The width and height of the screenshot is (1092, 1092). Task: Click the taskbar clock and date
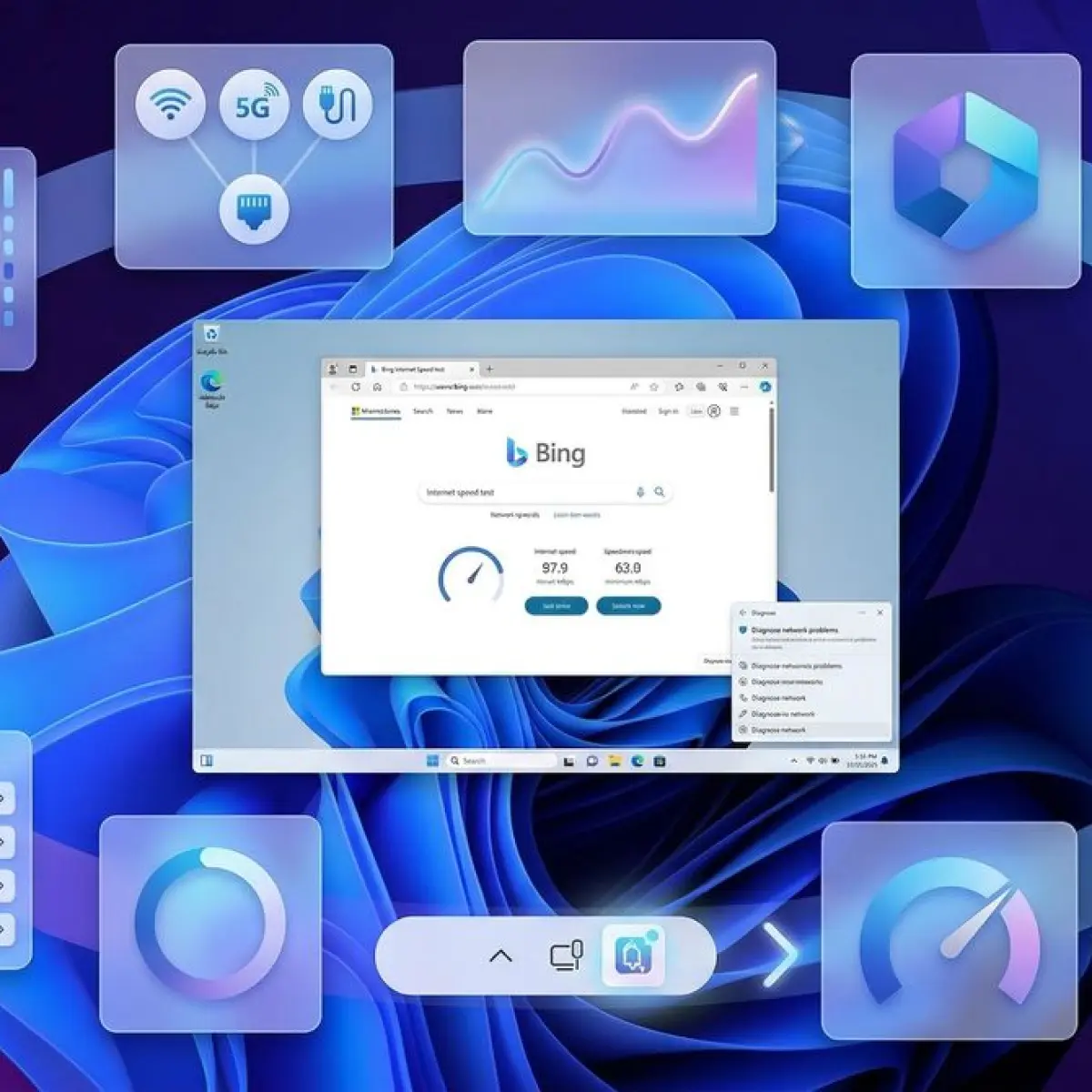tap(863, 761)
